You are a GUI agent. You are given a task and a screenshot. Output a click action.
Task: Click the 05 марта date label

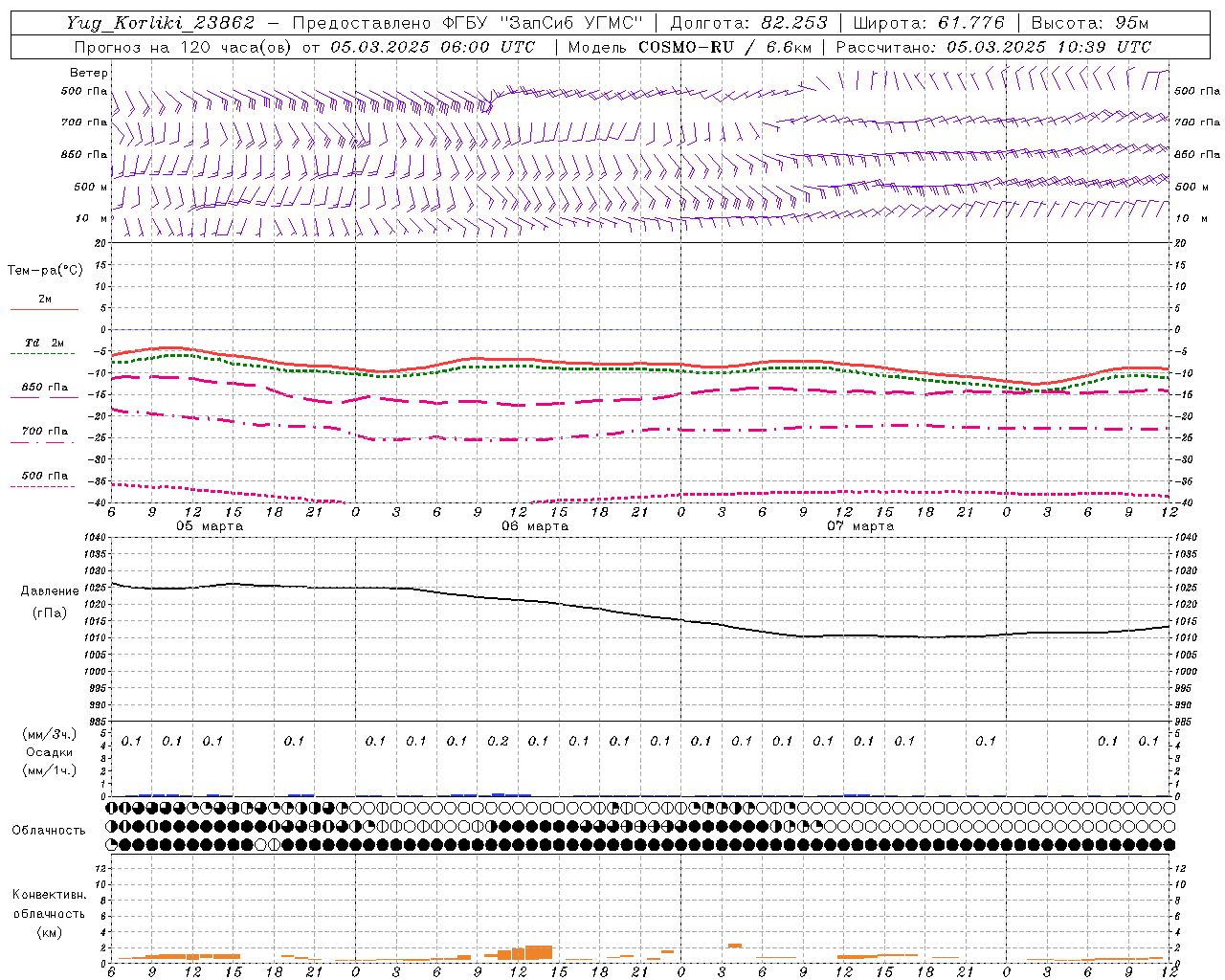coord(210,526)
